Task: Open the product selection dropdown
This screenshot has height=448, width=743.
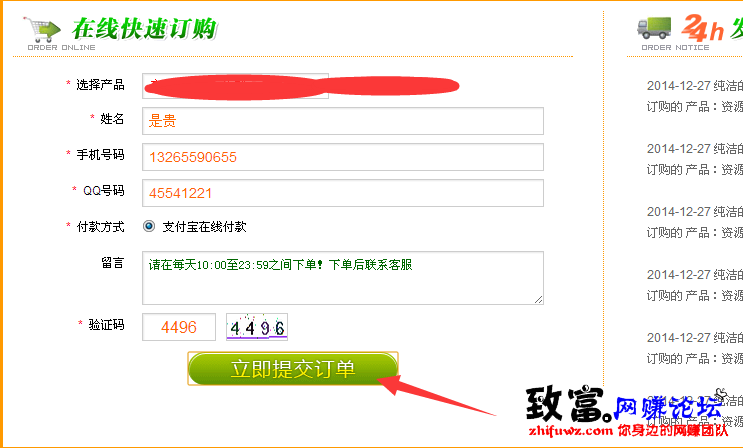Action: (235, 86)
